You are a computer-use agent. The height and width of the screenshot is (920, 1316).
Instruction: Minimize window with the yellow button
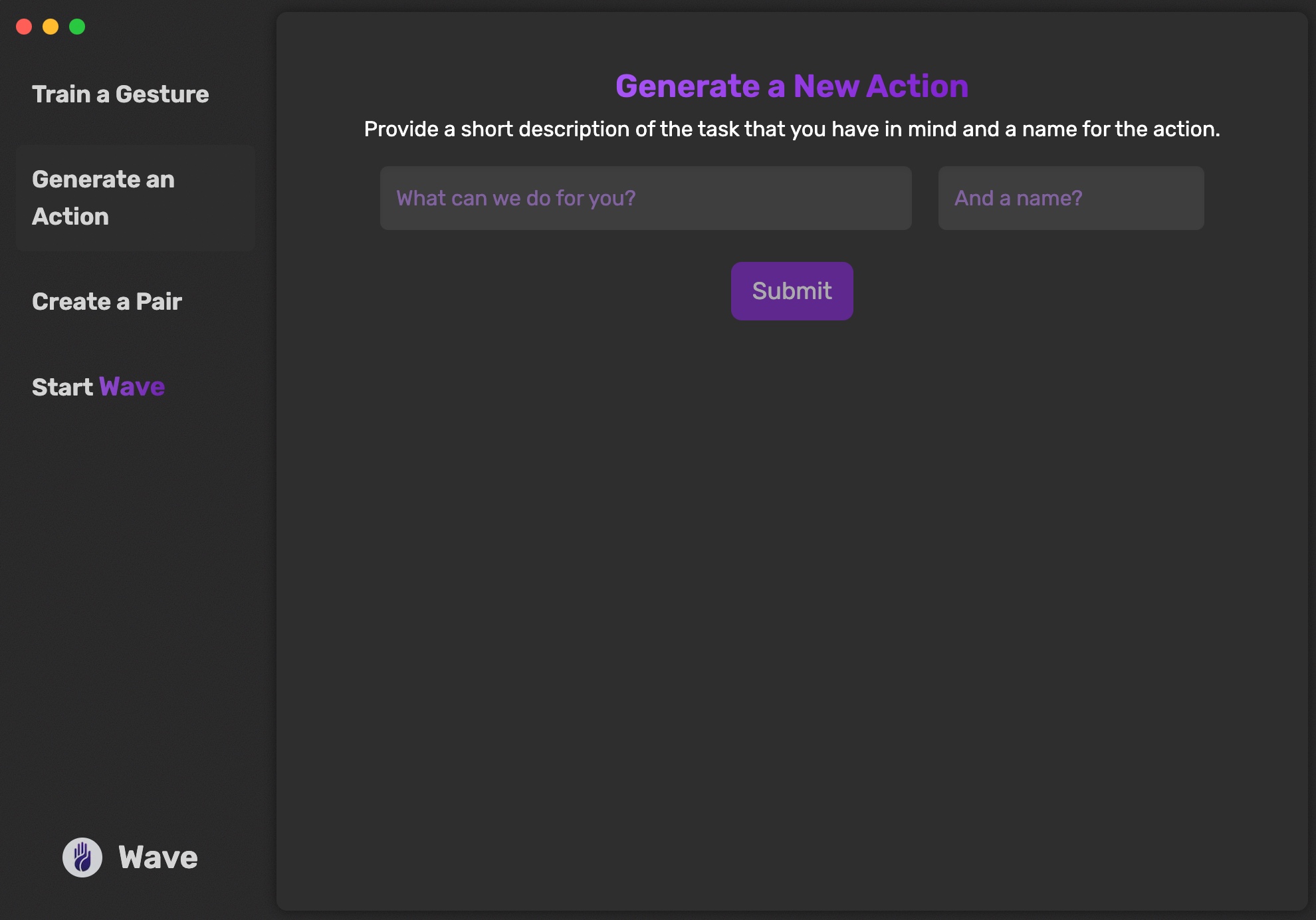pyautogui.click(x=51, y=27)
